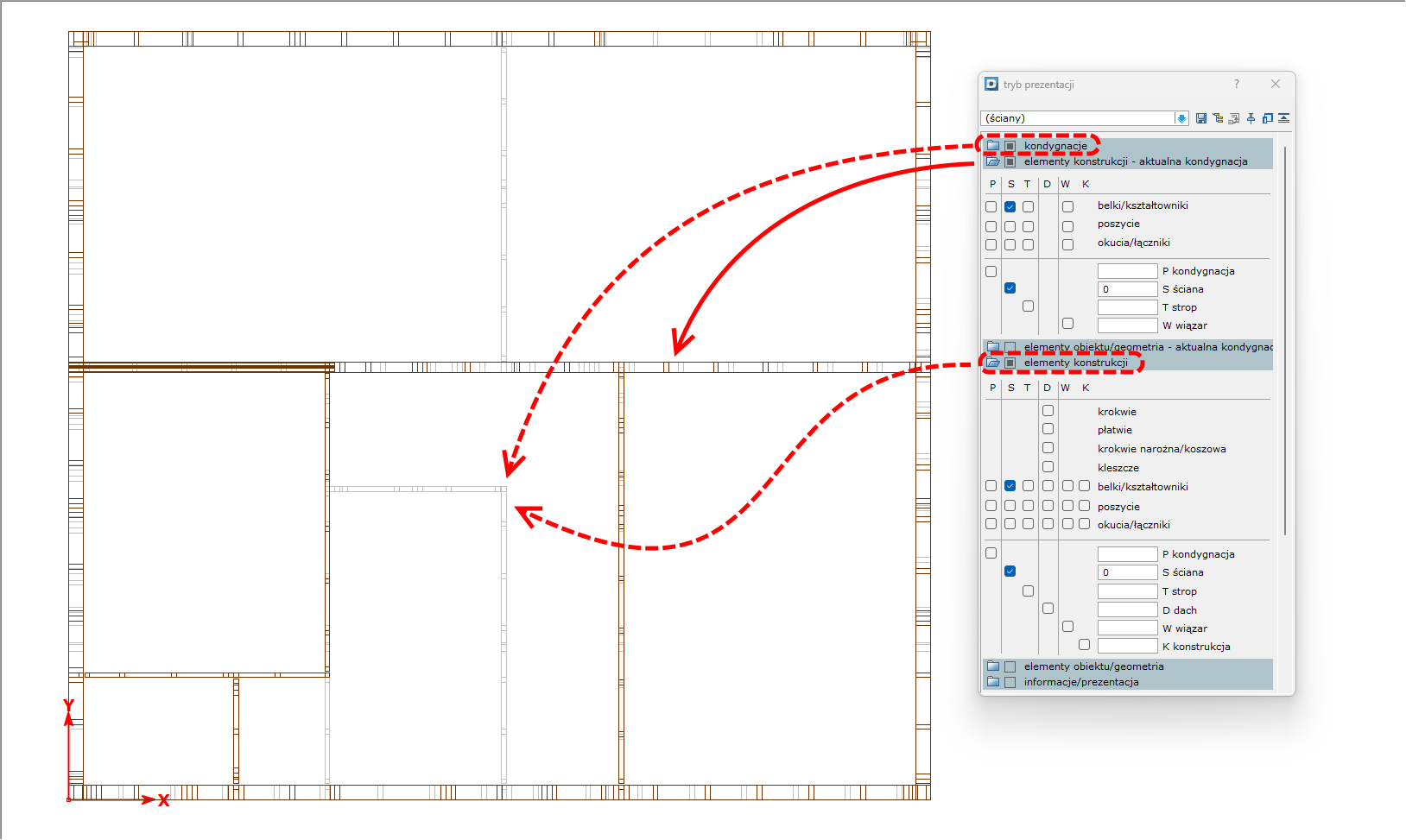
Task: Click the folder icon beside informacje/prezentacja
Action: point(993,682)
